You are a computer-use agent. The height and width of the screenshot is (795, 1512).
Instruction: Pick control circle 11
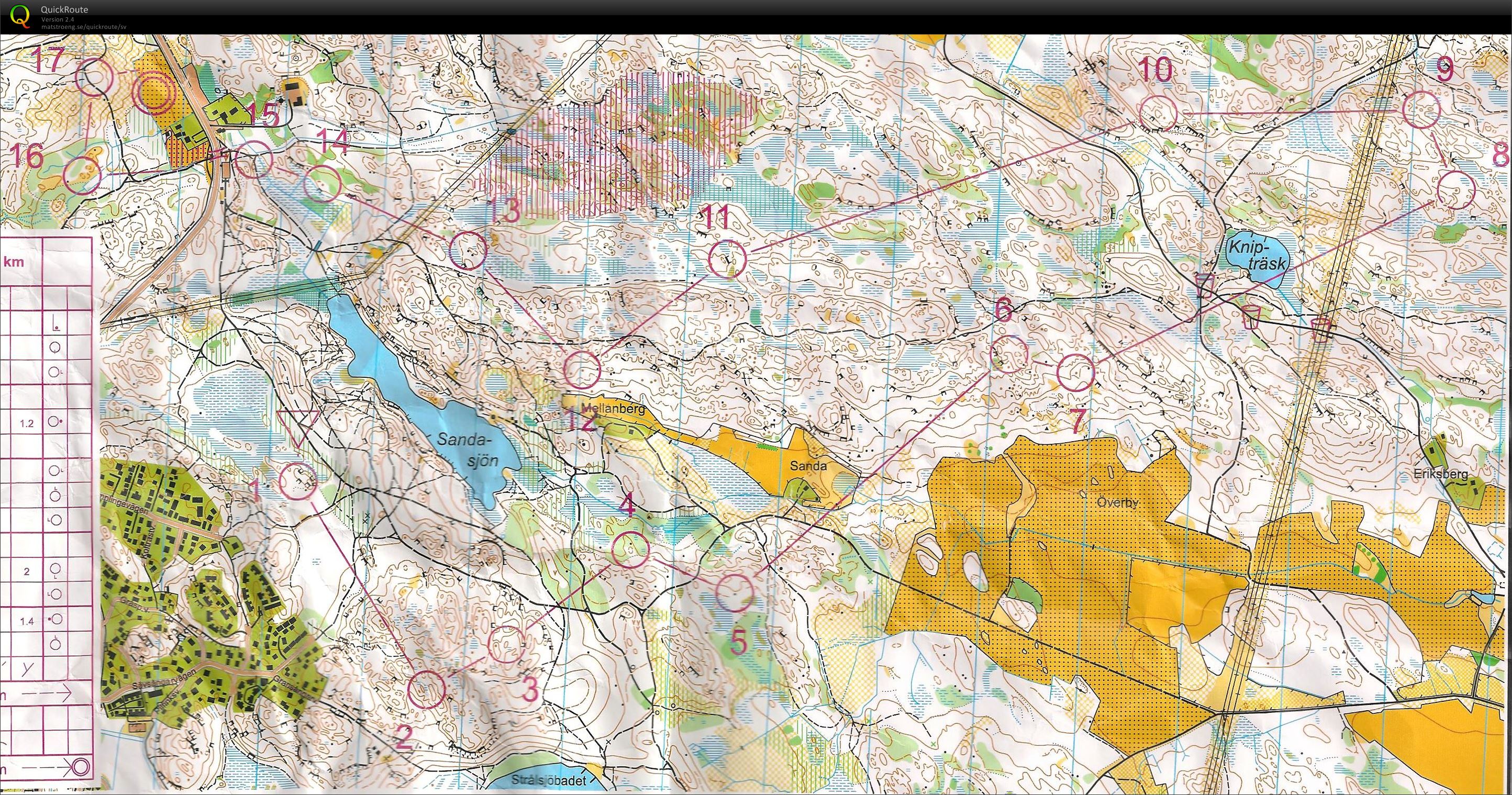(727, 258)
